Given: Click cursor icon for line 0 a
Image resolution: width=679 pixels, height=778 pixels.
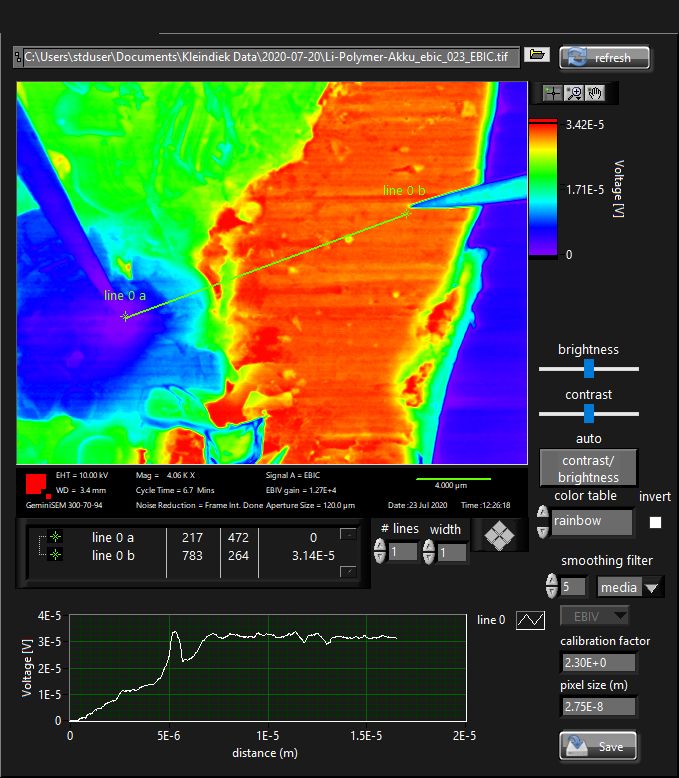Looking at the screenshot, I should point(56,538).
